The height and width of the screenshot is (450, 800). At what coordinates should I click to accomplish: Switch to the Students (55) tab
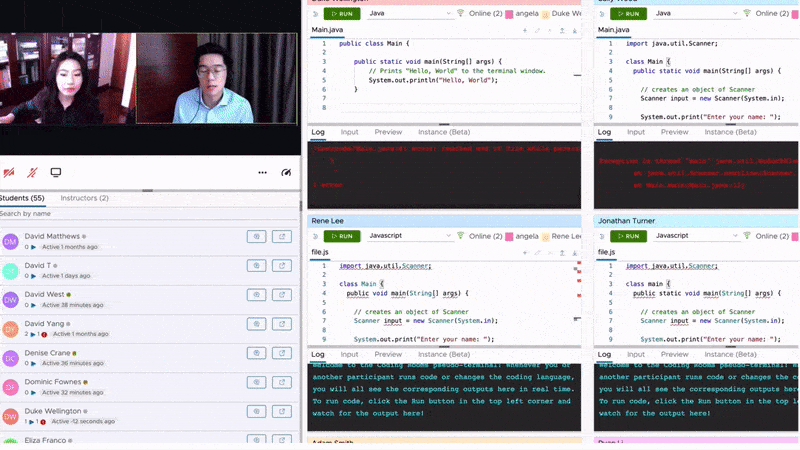22,198
